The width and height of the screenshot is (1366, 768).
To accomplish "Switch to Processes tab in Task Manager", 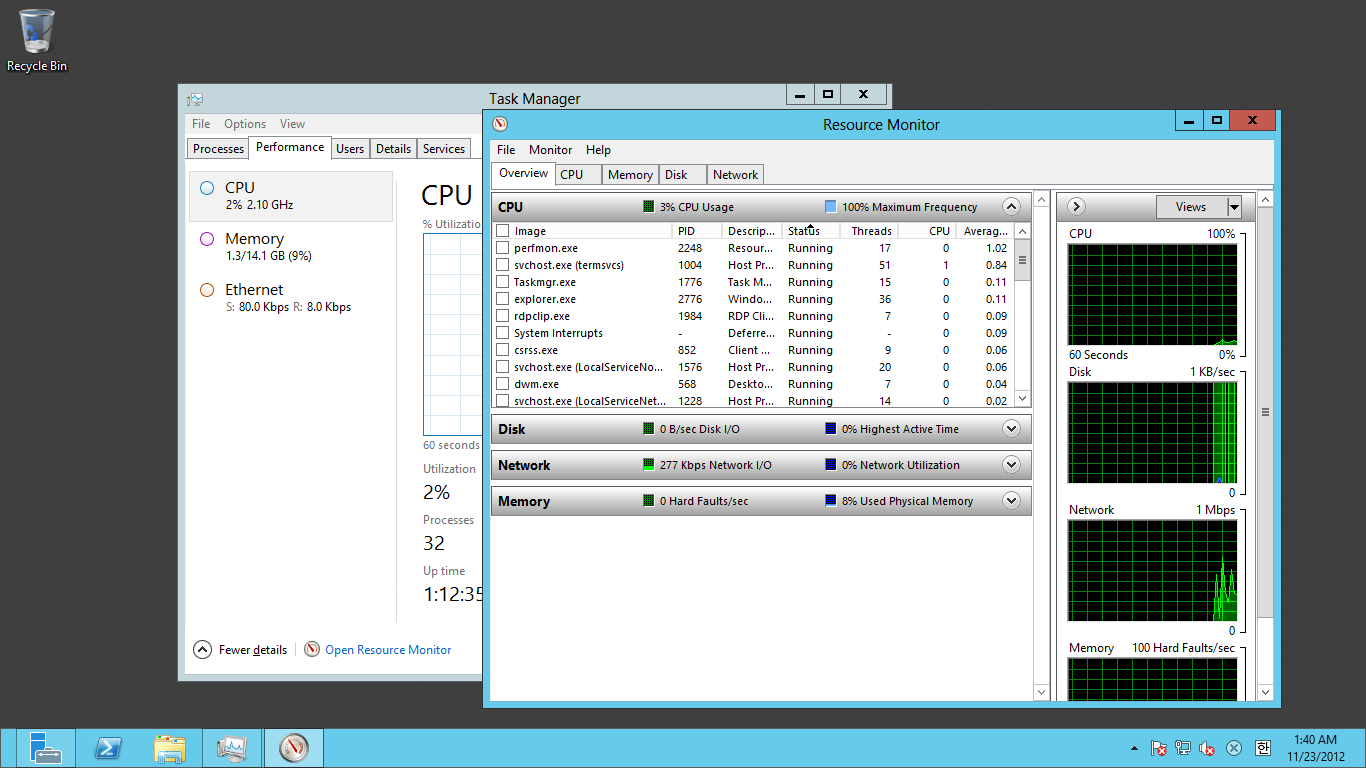I will 218,149.
